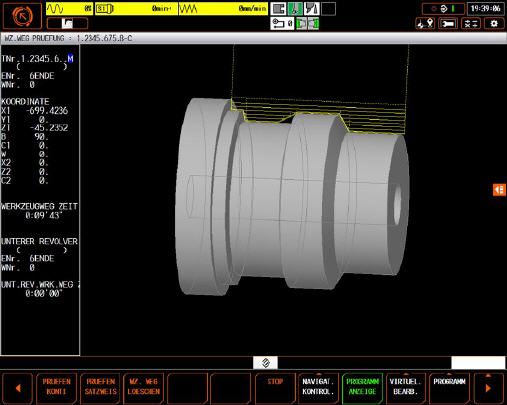Click WERKZEUGWEG ZEIT label
The height and width of the screenshot is (405, 507).
point(39,207)
